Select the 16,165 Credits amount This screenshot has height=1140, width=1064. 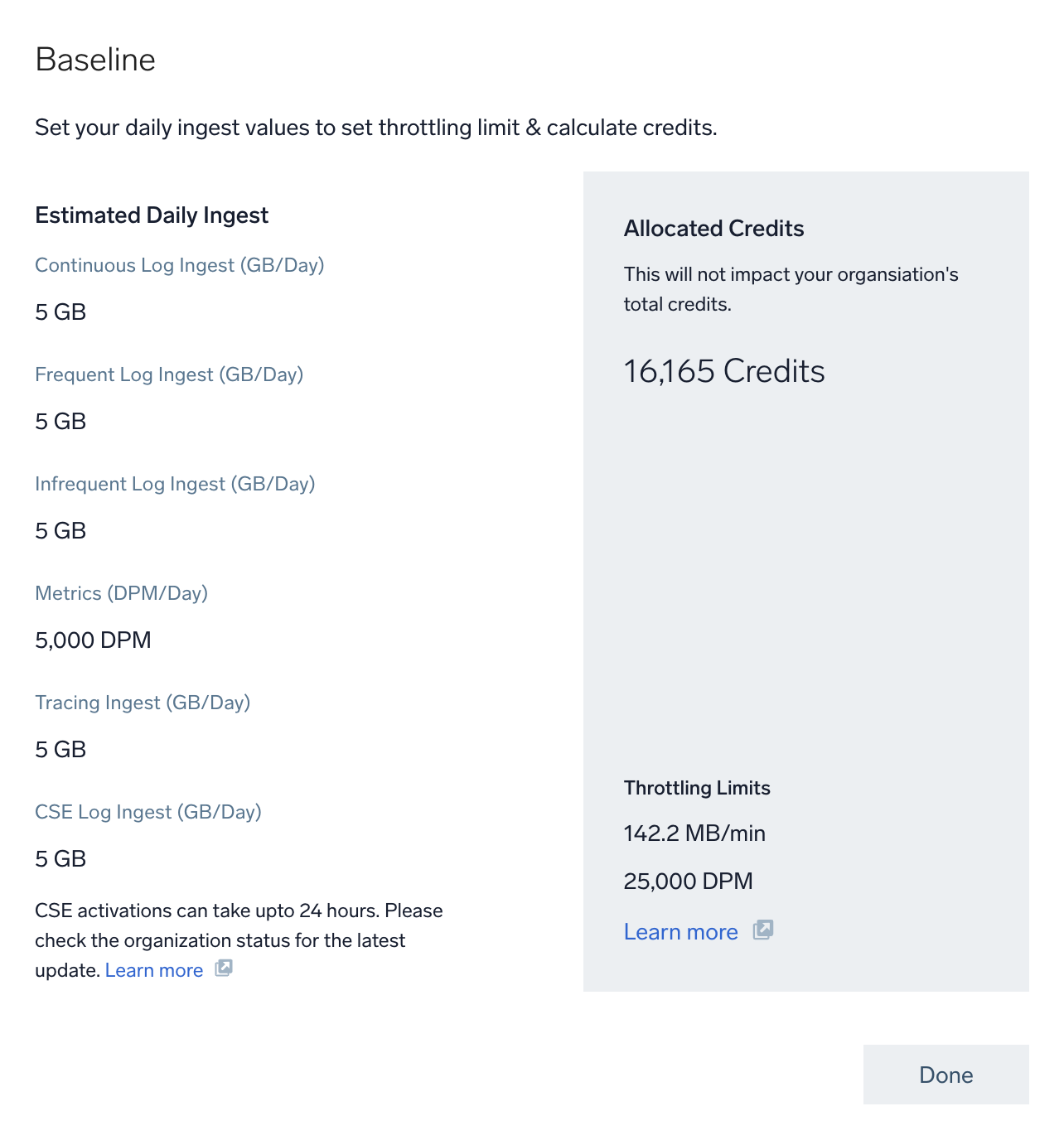coord(723,371)
